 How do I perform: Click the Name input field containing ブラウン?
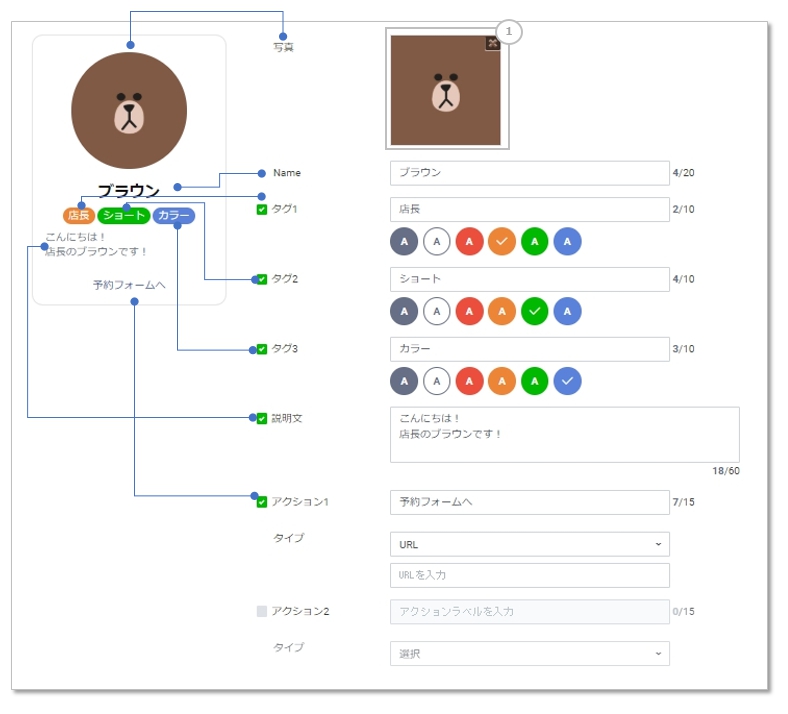tap(529, 173)
